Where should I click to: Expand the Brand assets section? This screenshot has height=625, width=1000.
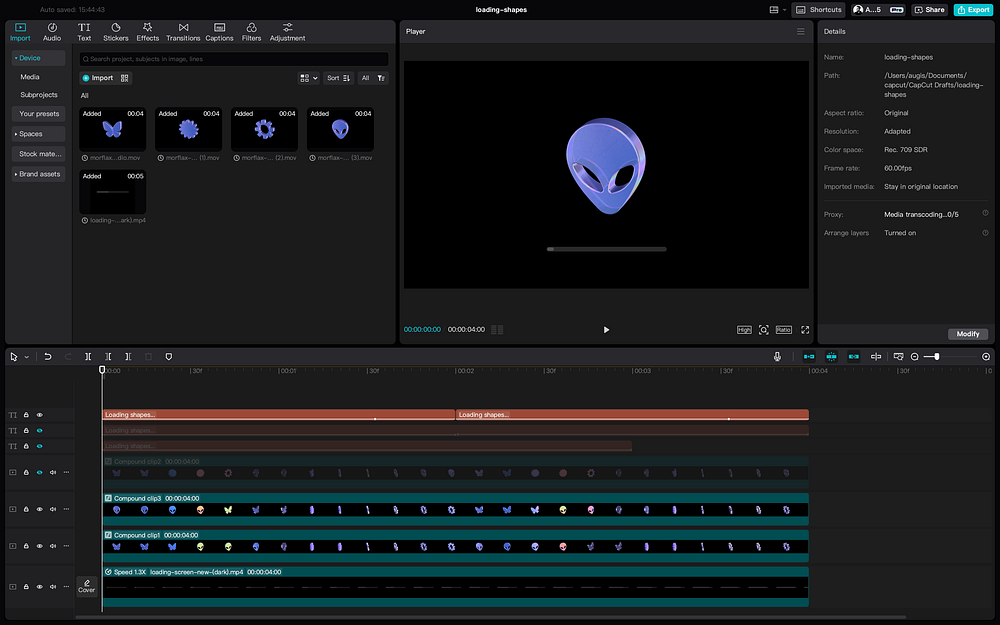pyautogui.click(x=38, y=174)
